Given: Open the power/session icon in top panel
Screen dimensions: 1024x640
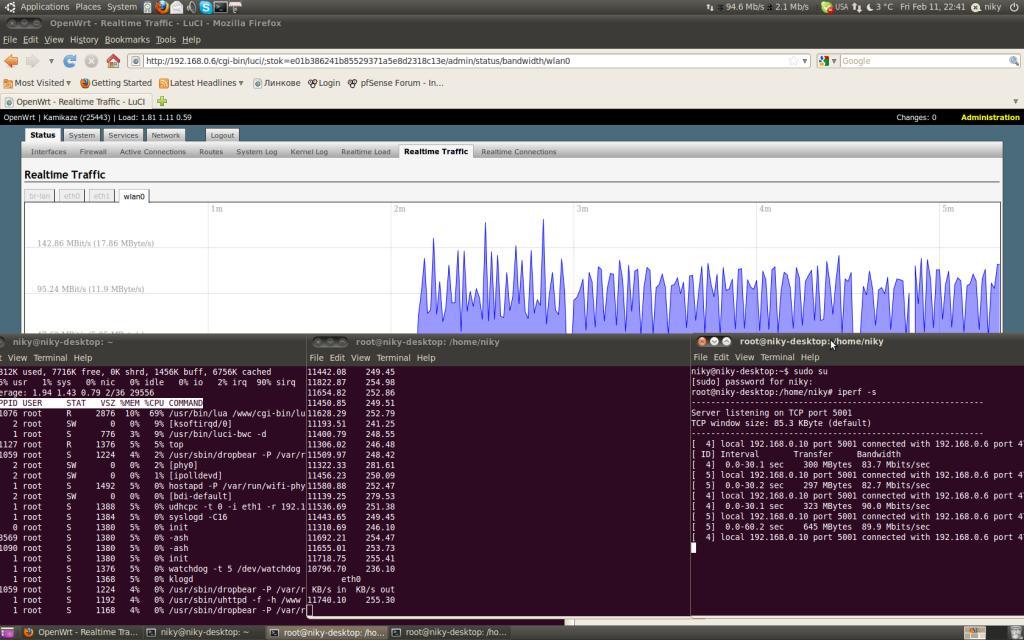Looking at the screenshot, I should [x=1013, y=7].
